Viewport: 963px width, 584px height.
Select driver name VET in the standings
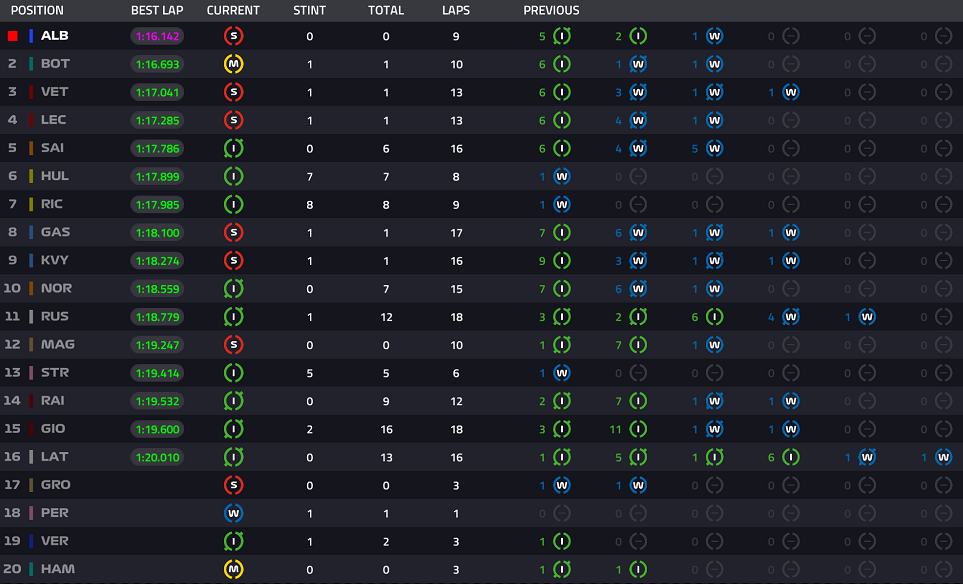[54, 92]
